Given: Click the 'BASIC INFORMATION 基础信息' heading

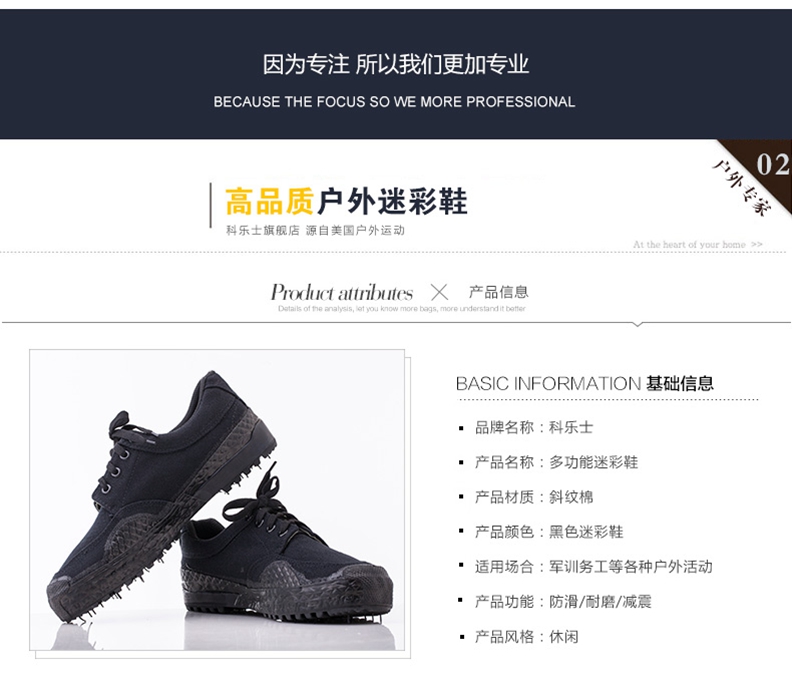Looking at the screenshot, I should 584,384.
